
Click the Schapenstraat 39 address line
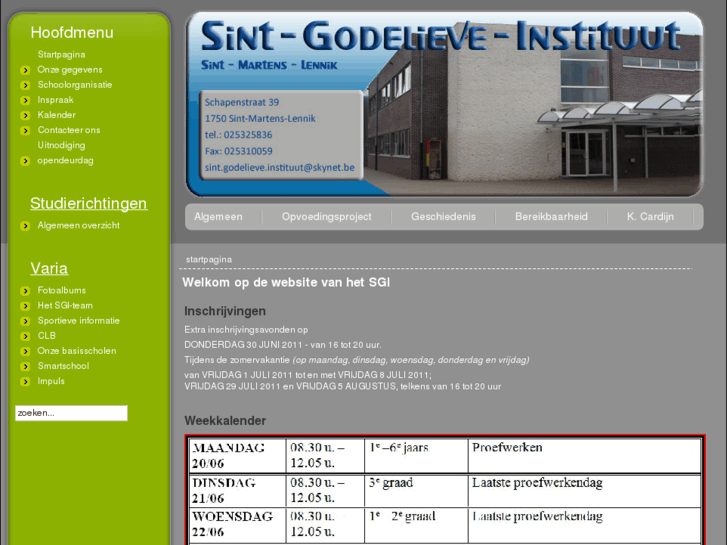[x=242, y=103]
